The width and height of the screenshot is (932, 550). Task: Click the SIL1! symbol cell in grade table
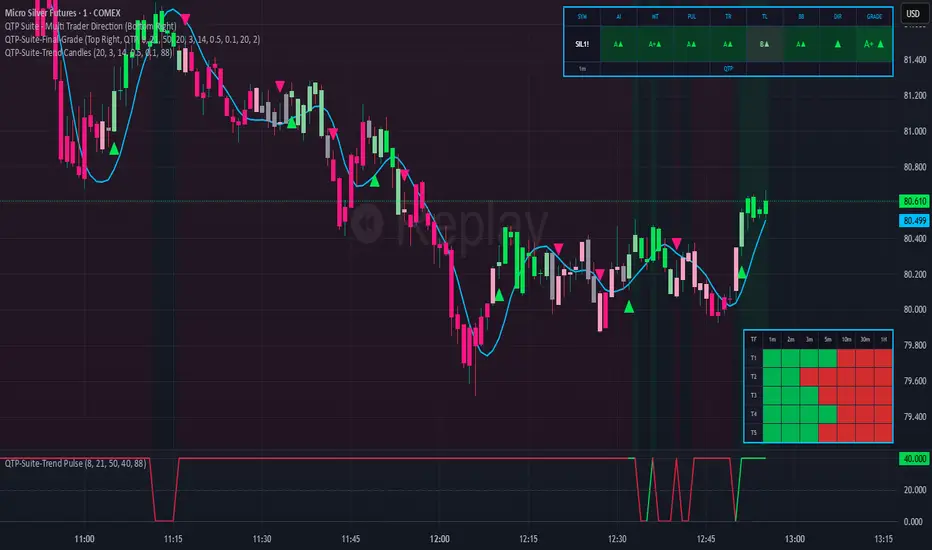click(x=582, y=44)
